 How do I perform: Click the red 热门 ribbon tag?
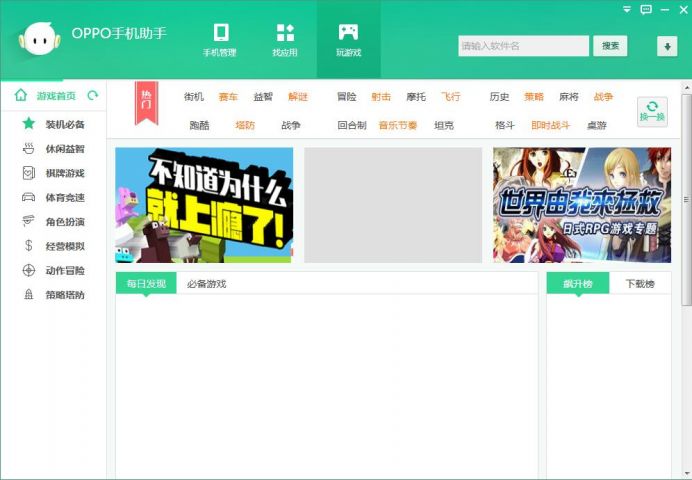coord(147,103)
